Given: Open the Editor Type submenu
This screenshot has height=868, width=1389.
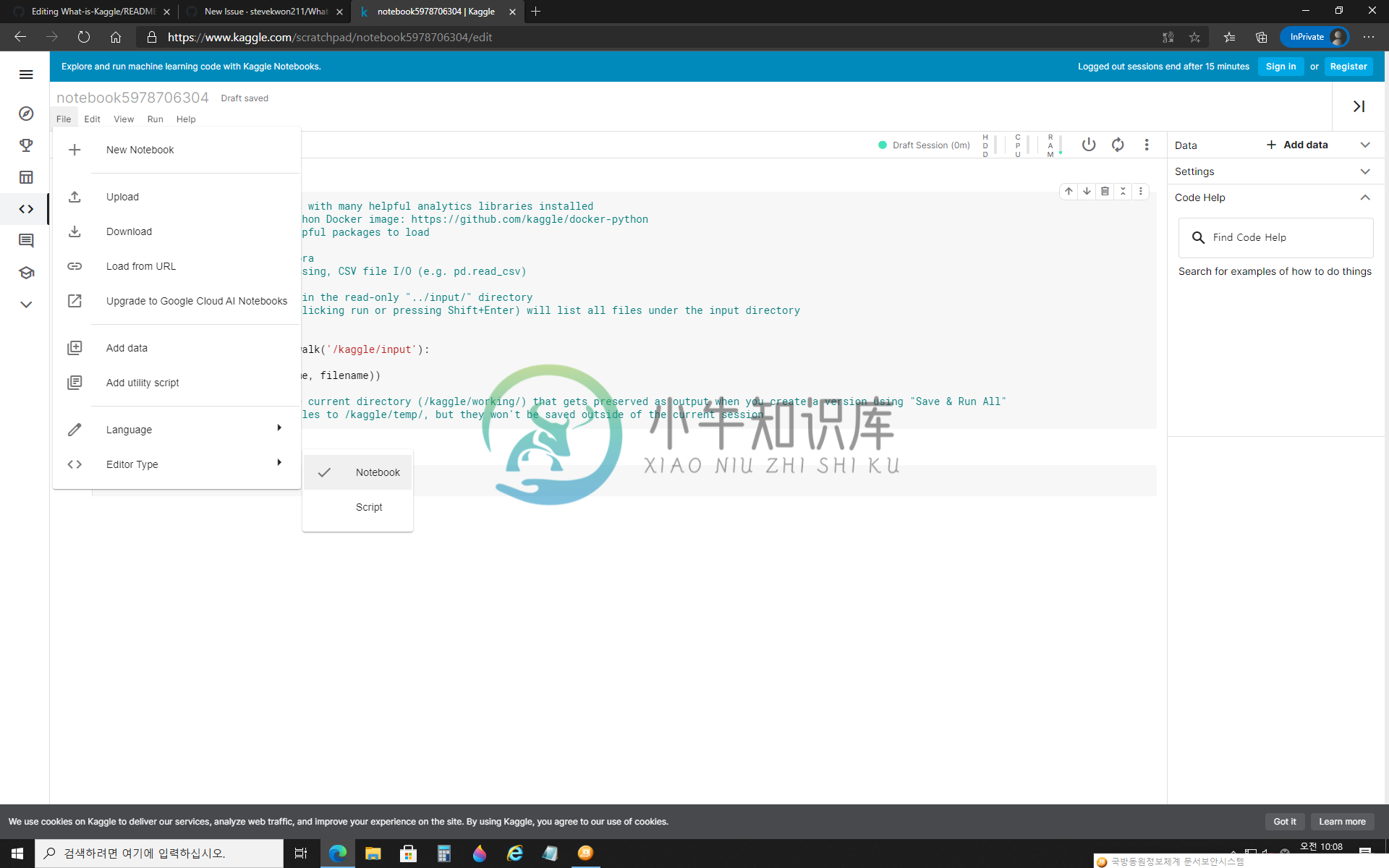Looking at the screenshot, I should click(x=177, y=464).
